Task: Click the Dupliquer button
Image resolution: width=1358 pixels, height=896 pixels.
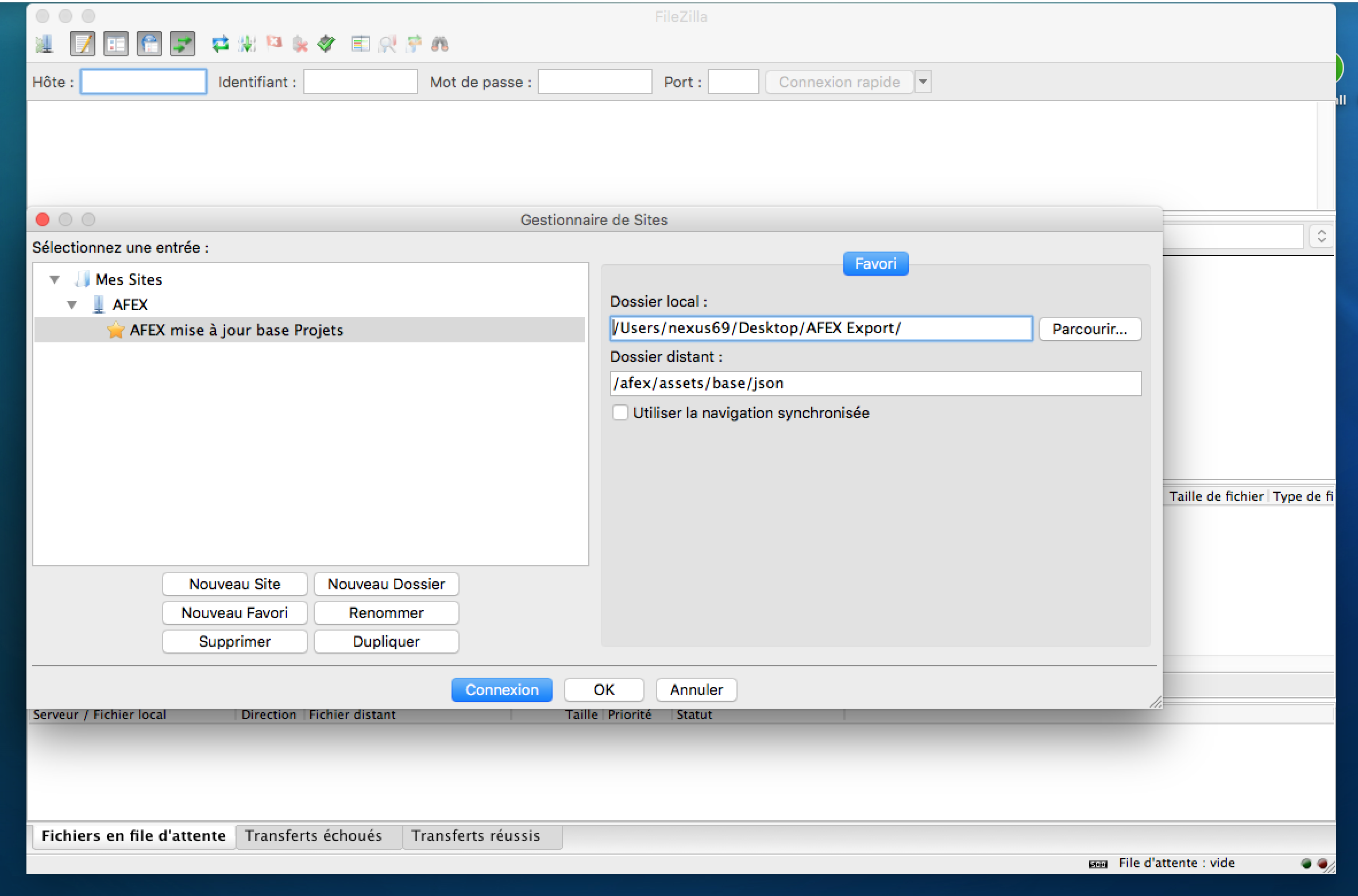Action: (387, 642)
